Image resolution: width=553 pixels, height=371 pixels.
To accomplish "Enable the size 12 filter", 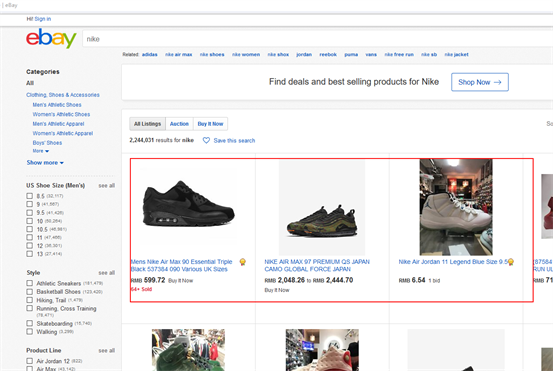I will (30, 245).
